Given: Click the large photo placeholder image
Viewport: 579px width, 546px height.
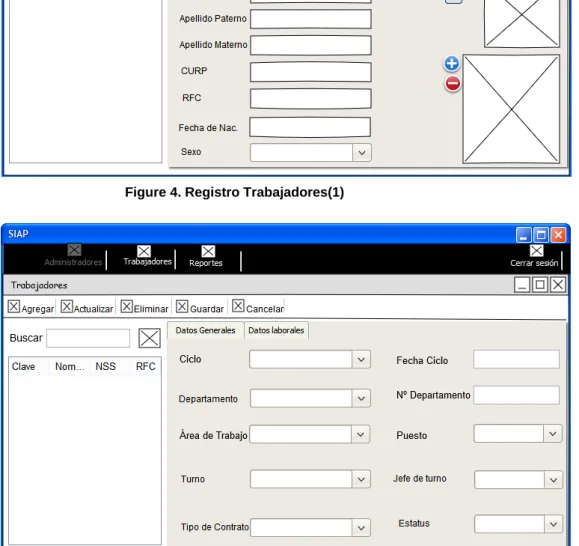Looking at the screenshot, I should click(511, 109).
